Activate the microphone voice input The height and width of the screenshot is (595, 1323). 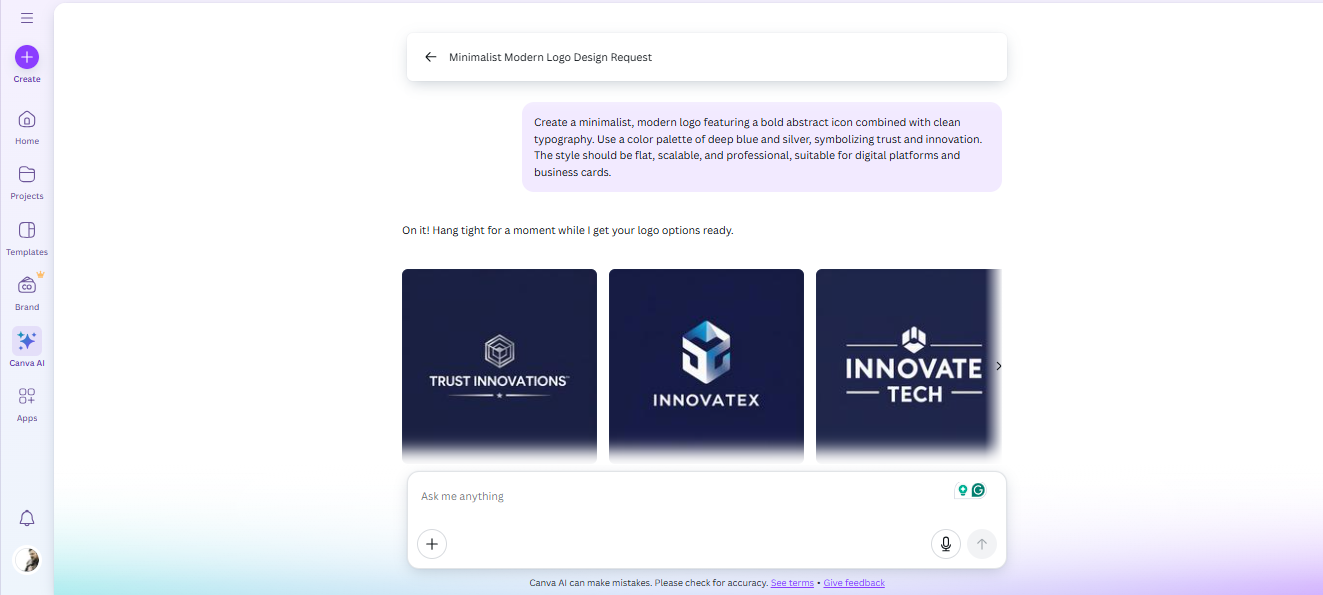tap(946, 544)
